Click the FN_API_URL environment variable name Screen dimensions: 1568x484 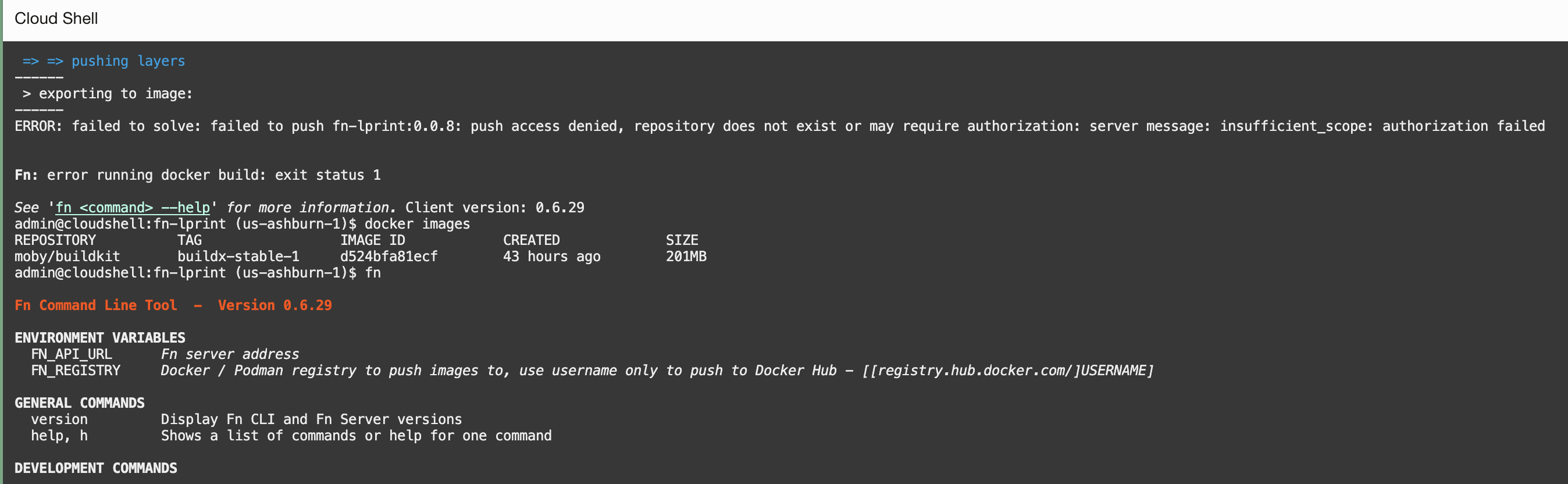pyautogui.click(x=71, y=354)
